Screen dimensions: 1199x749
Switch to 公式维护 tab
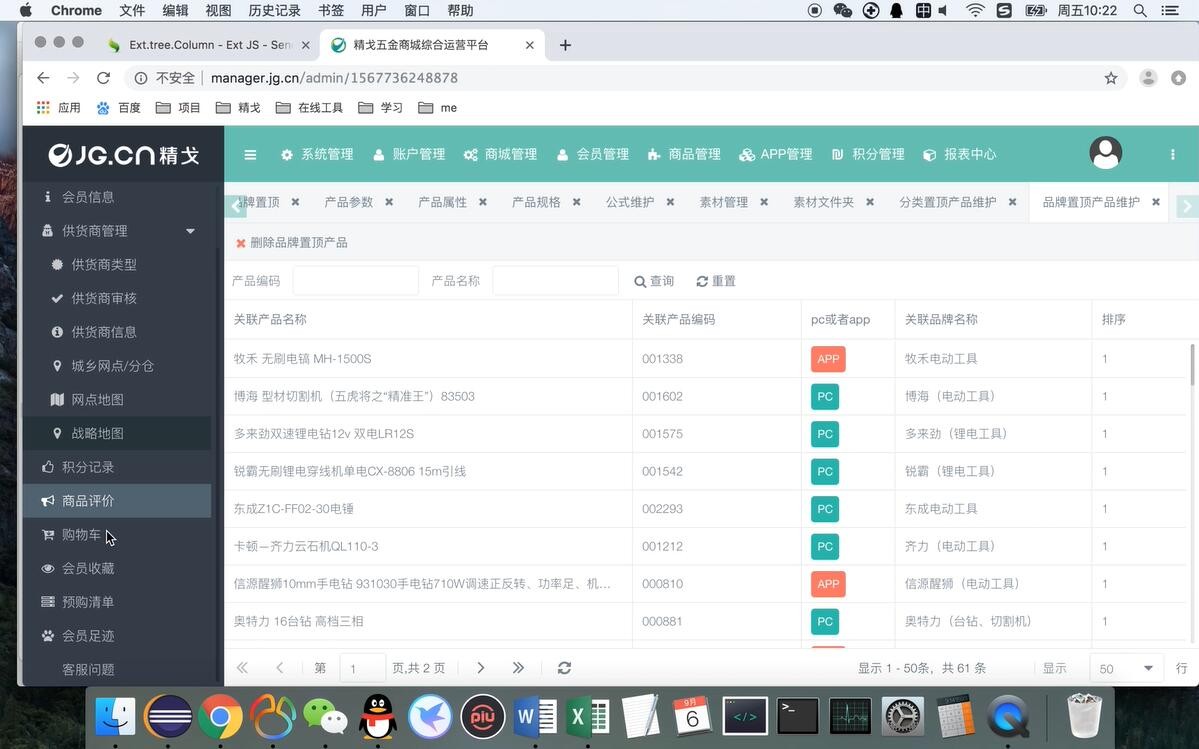tap(630, 202)
